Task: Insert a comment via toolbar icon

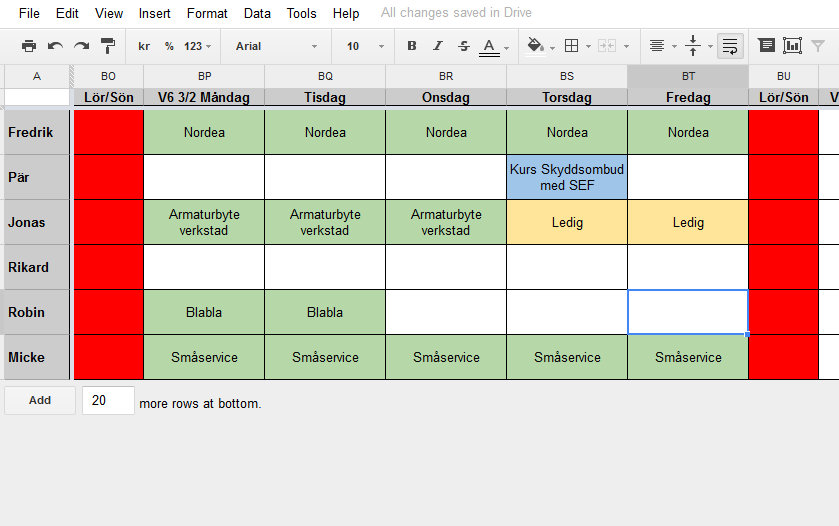Action: [766, 46]
